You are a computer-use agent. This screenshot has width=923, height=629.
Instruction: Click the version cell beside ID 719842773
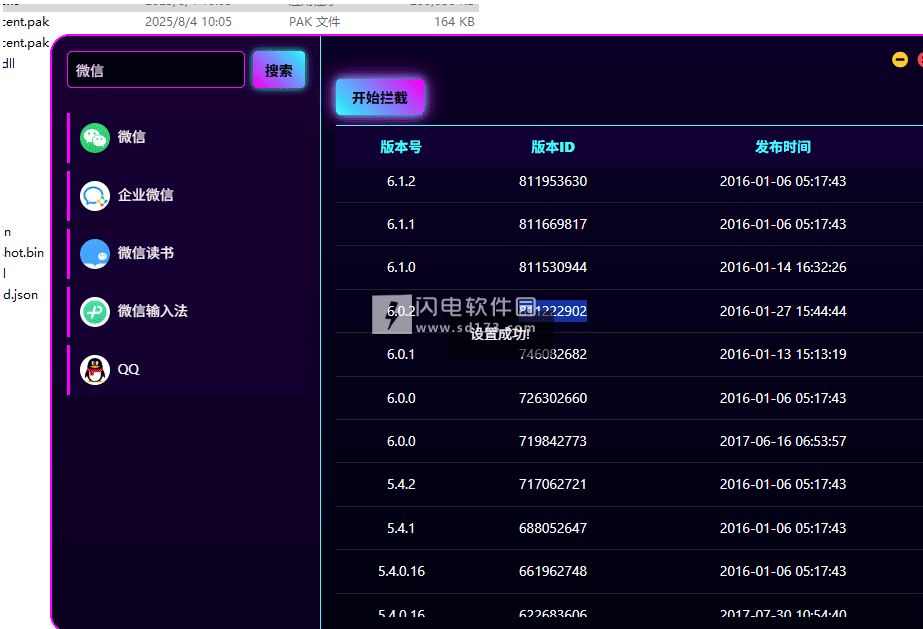[x=401, y=441]
